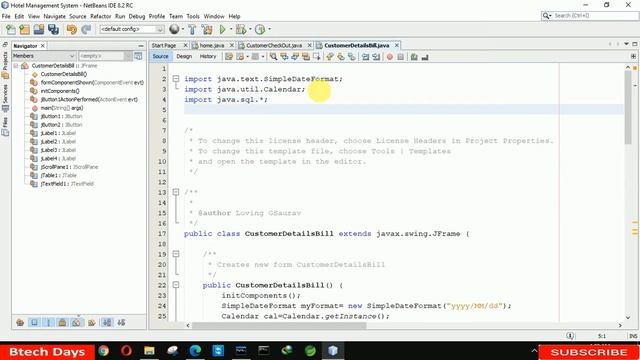Screen dimensions: 640x360
Task: Collapse the Javadoc fold at line 13
Action: pyautogui.click(x=176, y=192)
